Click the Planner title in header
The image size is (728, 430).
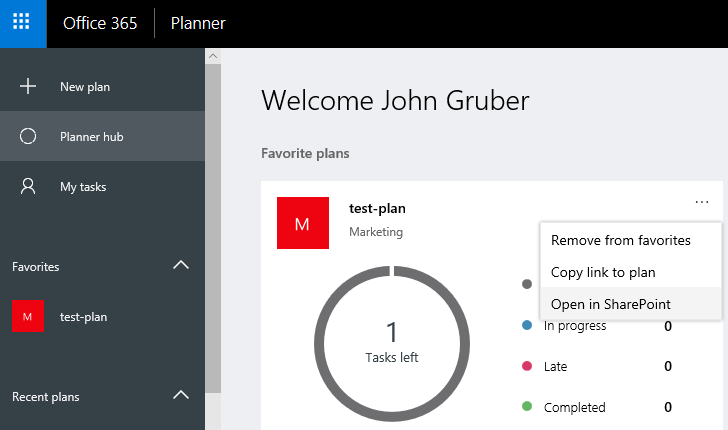198,23
